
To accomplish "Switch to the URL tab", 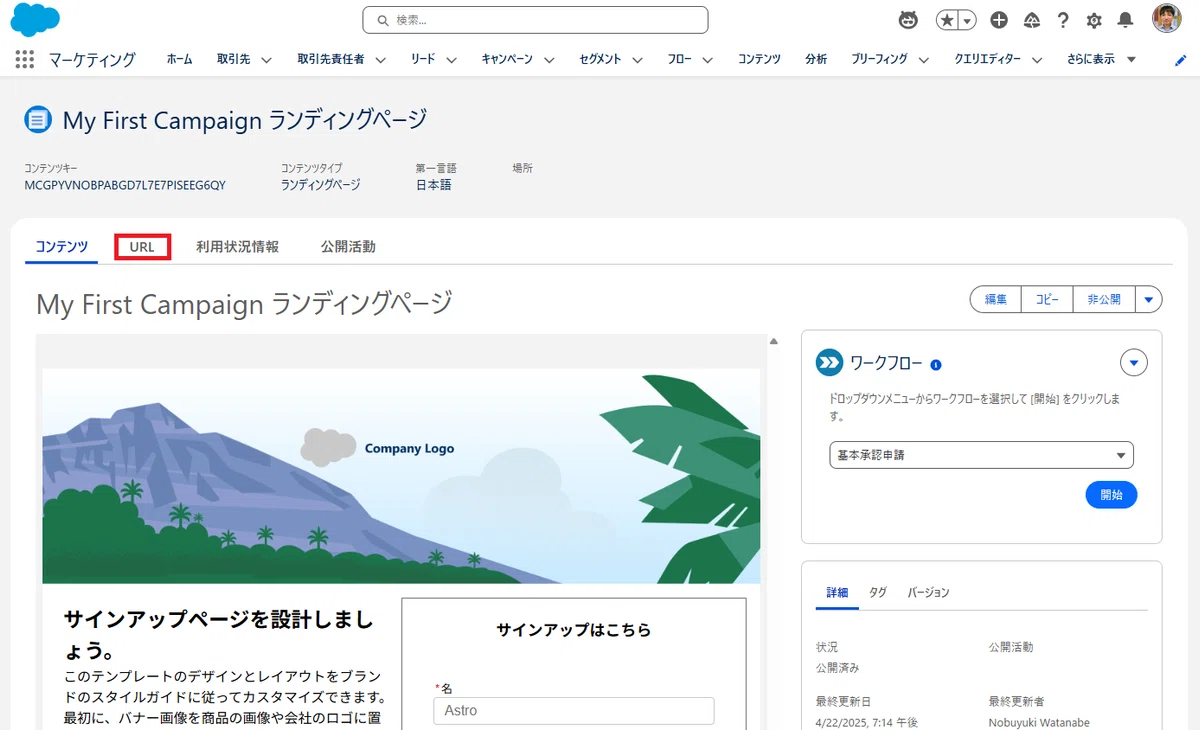I will (142, 247).
